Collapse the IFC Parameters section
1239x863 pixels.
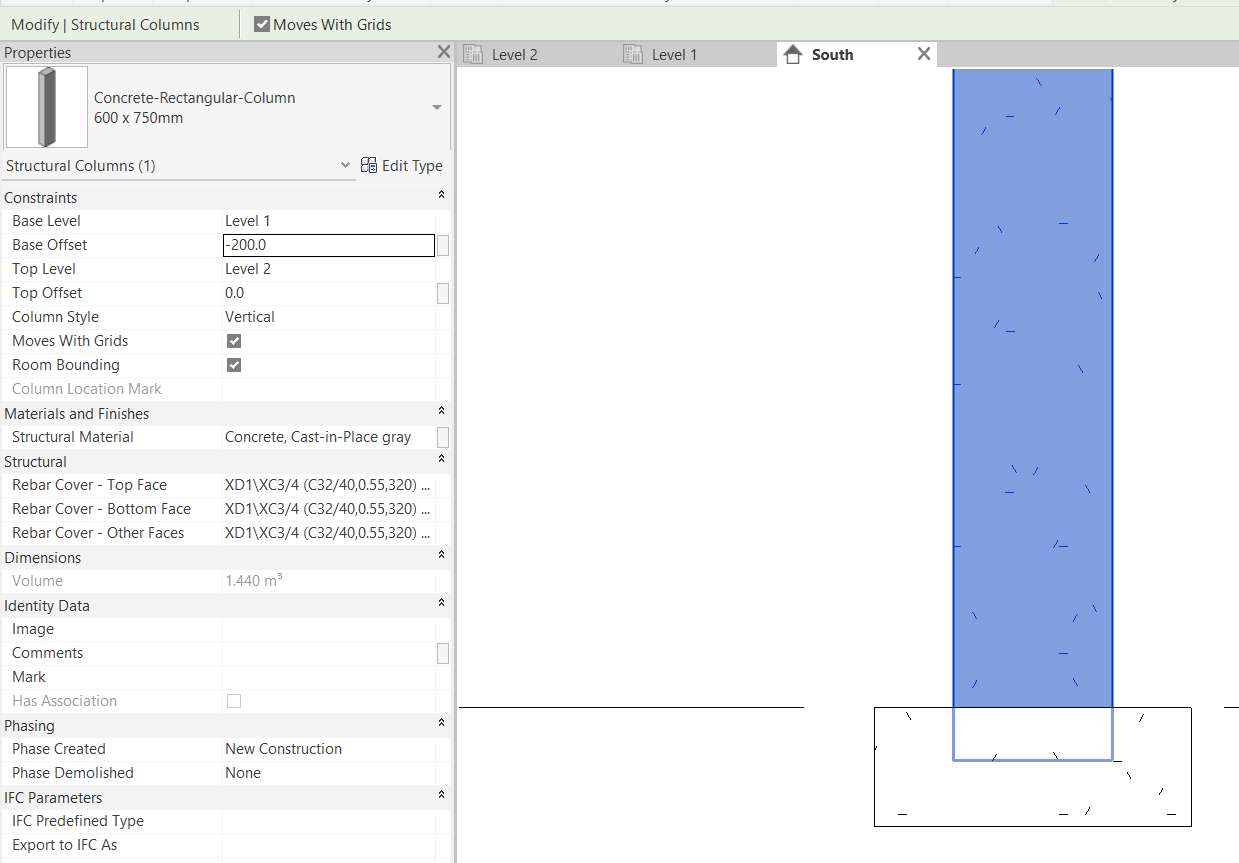coord(441,795)
